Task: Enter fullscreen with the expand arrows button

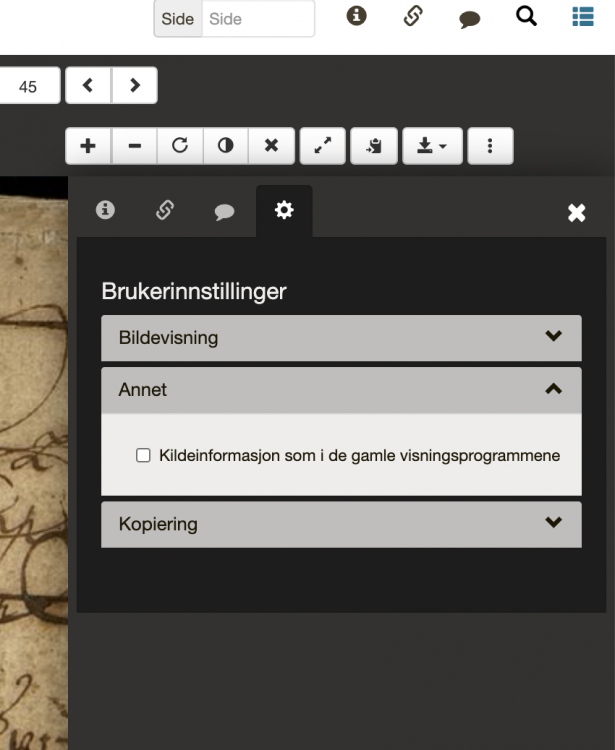Action: point(323,146)
